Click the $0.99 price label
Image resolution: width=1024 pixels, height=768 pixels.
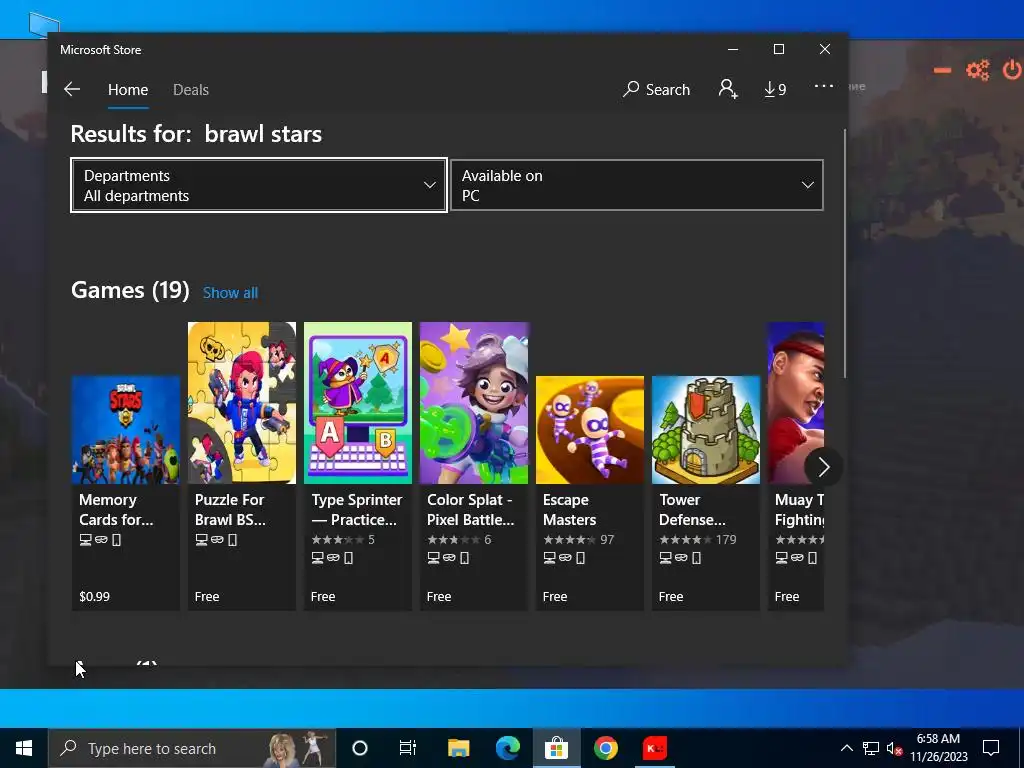(95, 596)
